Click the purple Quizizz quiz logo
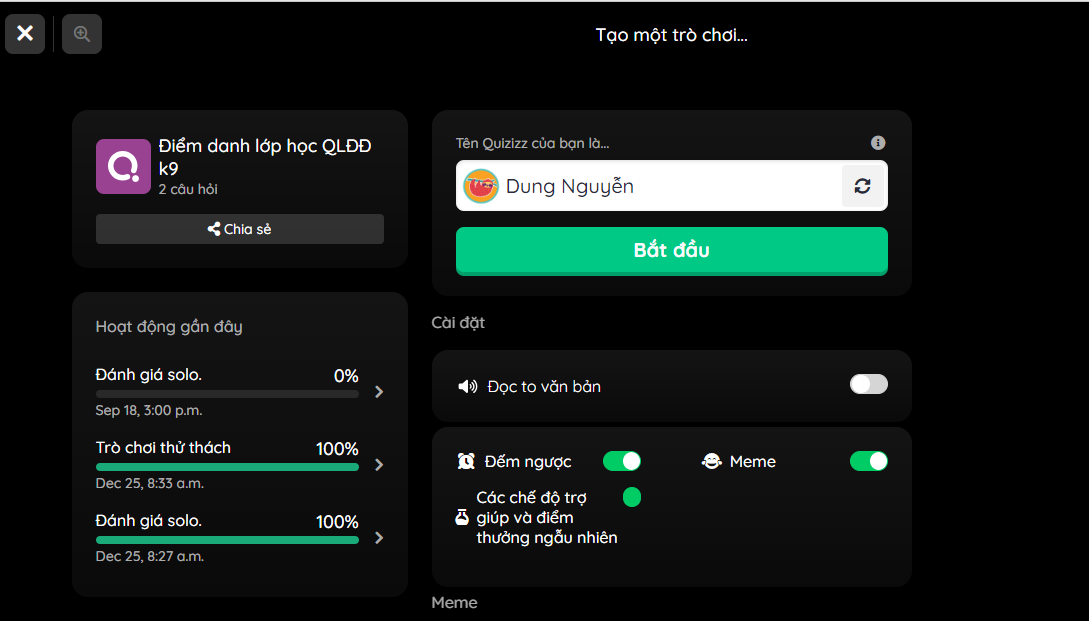Viewport: 1089px width, 621px height. click(123, 167)
